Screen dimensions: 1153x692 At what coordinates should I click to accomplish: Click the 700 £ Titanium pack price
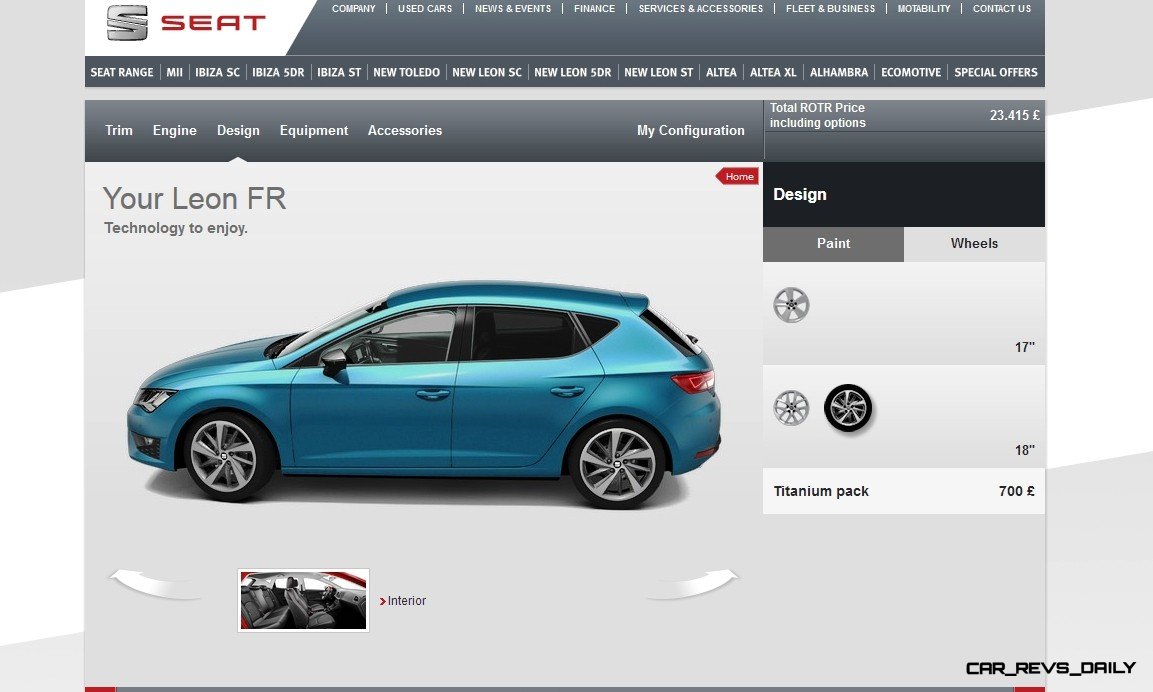pyautogui.click(x=1017, y=491)
